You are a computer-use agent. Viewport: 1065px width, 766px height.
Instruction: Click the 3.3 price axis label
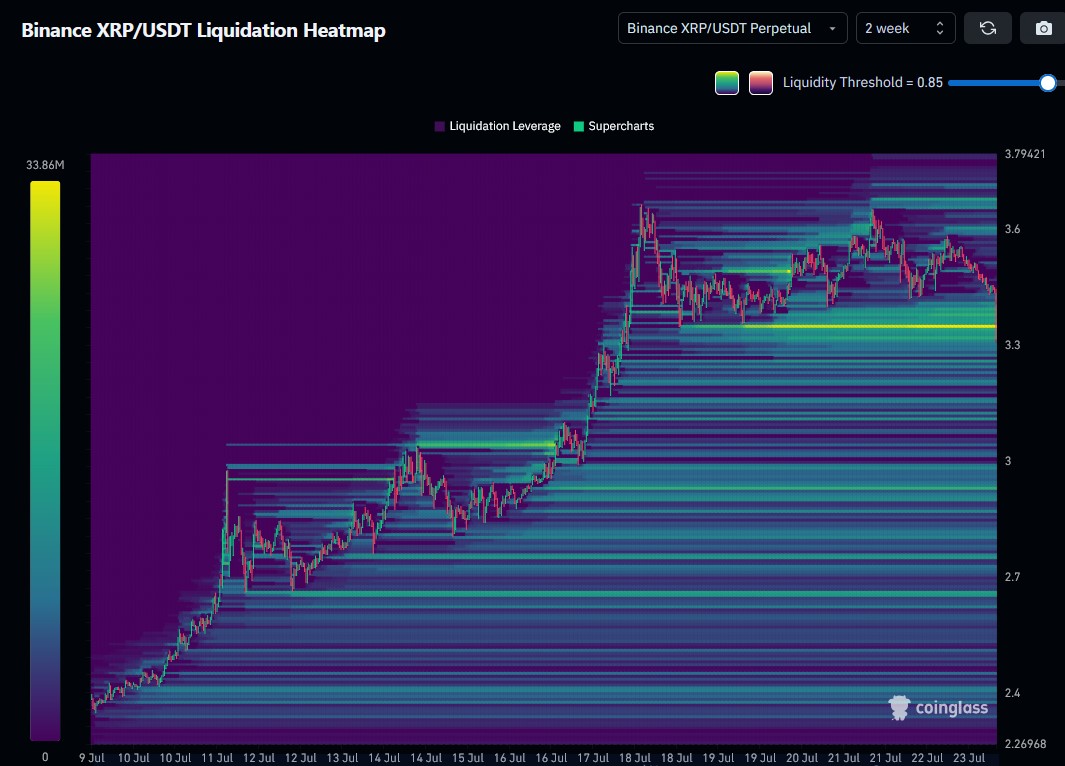click(x=1012, y=345)
